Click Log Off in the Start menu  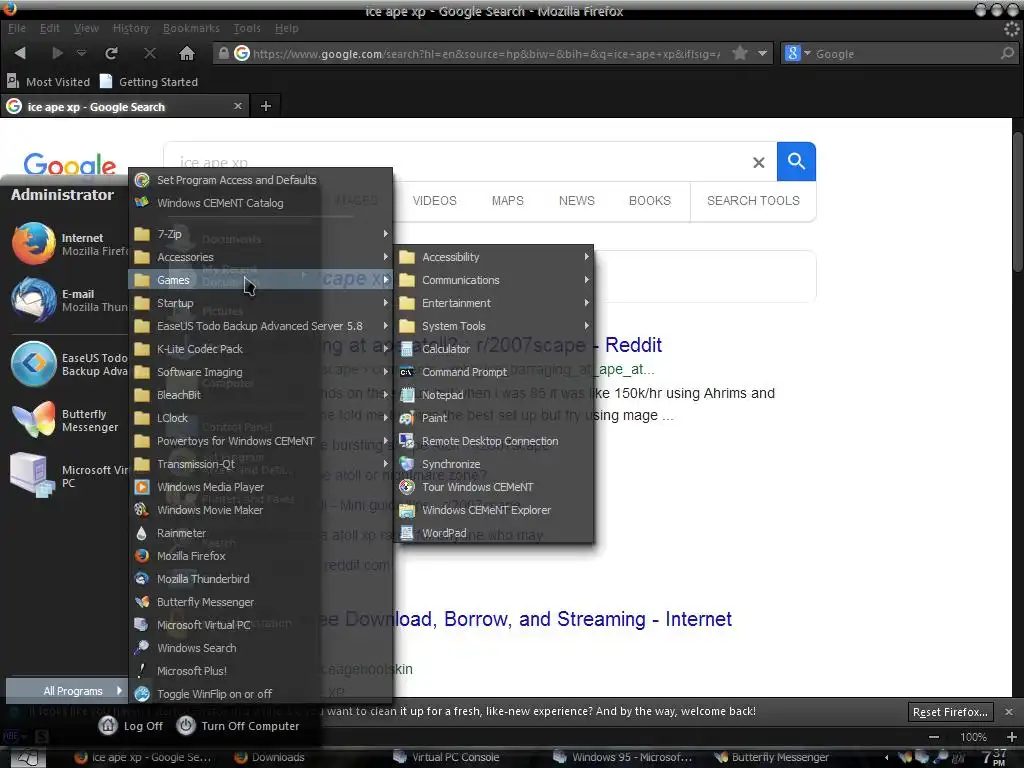coord(131,726)
